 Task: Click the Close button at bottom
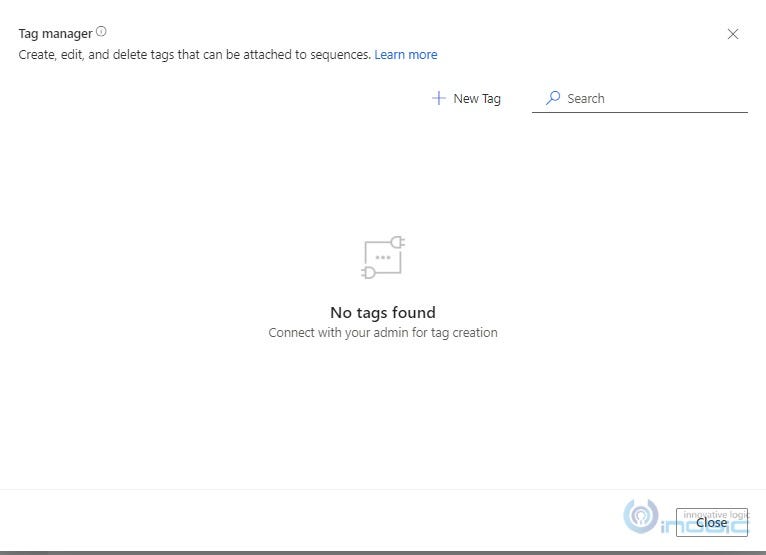pos(711,522)
